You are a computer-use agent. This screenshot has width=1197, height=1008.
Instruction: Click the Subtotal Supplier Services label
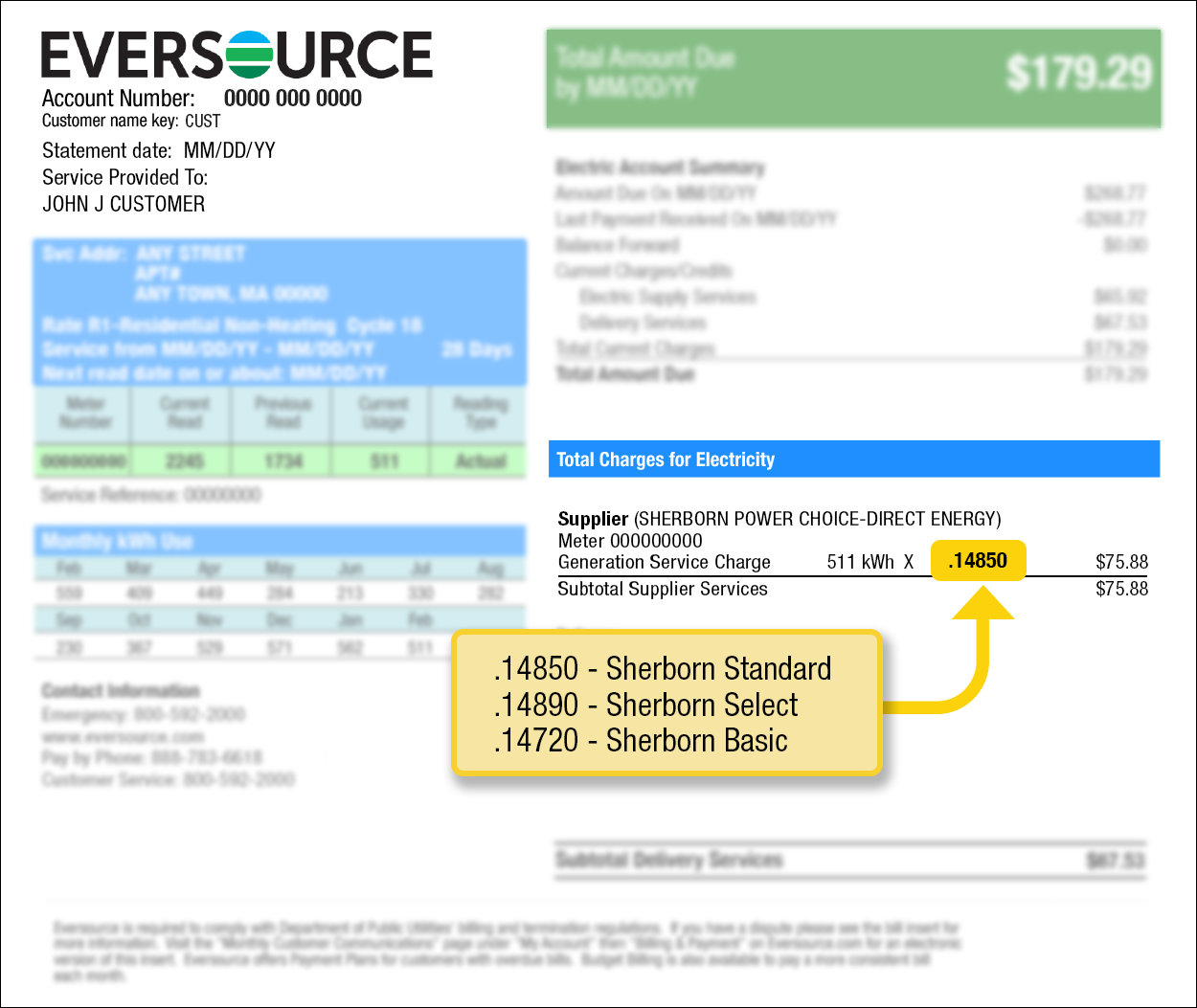pos(663,589)
